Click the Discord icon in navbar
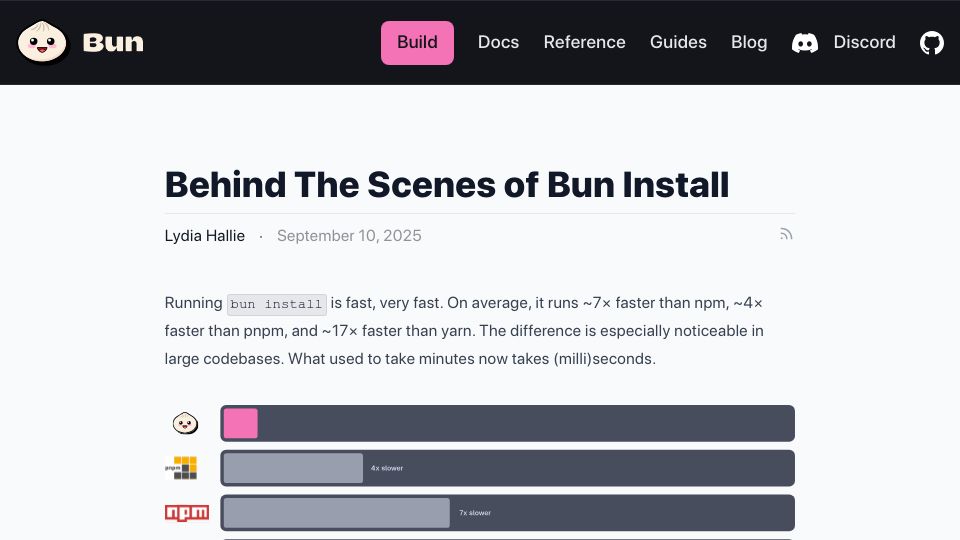 point(804,43)
